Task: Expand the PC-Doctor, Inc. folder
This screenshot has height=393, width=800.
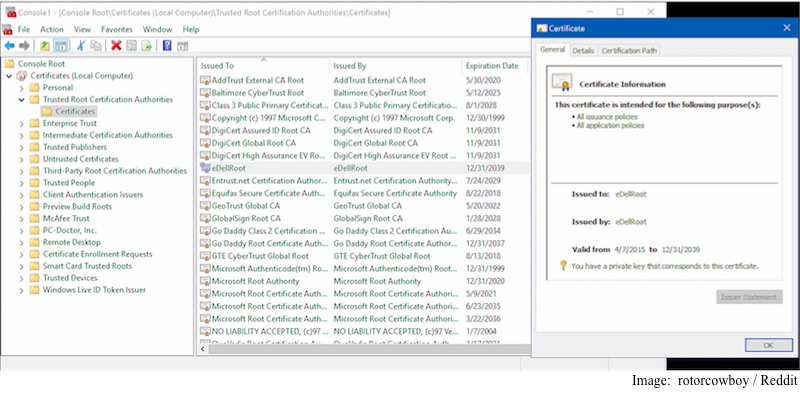Action: click(x=21, y=230)
